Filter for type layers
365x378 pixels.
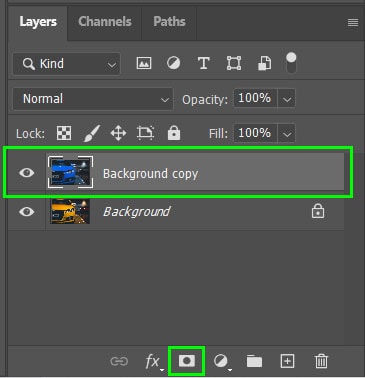point(204,63)
